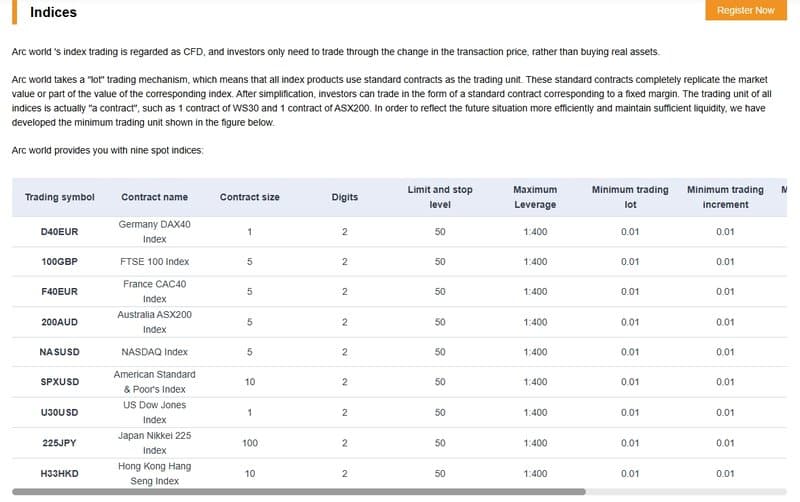
Task: Click the U30USD symbol cell
Action: point(60,412)
